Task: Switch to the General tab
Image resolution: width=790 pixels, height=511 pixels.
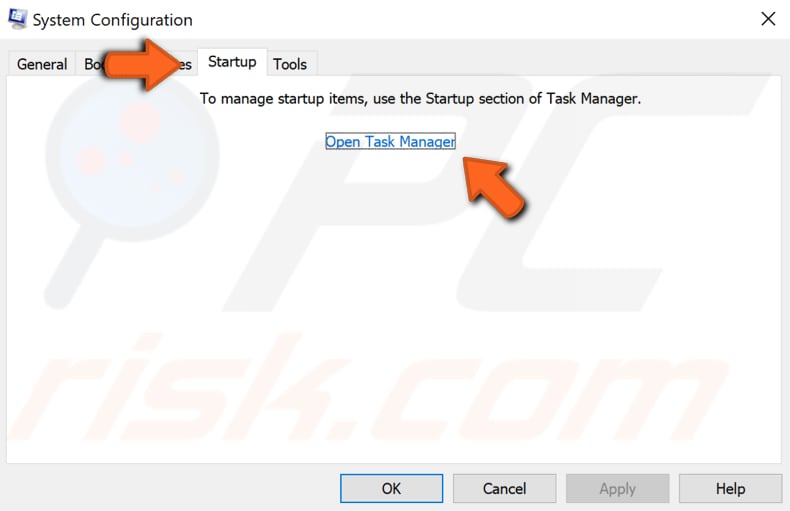Action: pos(42,64)
